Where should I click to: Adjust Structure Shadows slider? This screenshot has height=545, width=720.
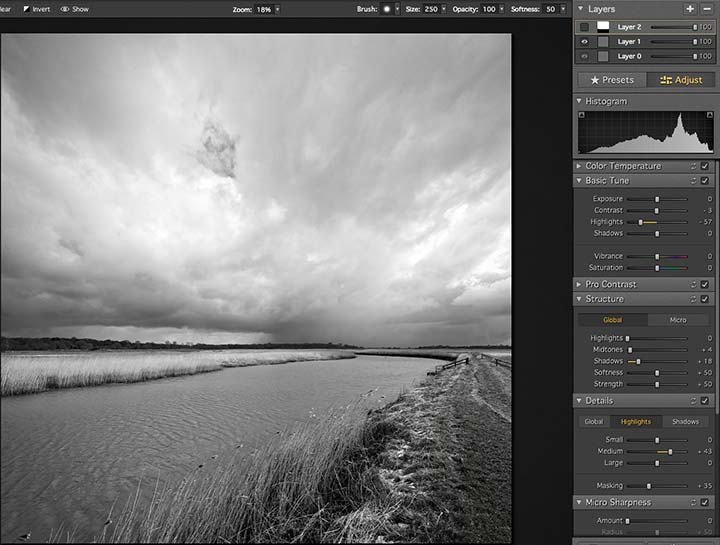pos(657,362)
